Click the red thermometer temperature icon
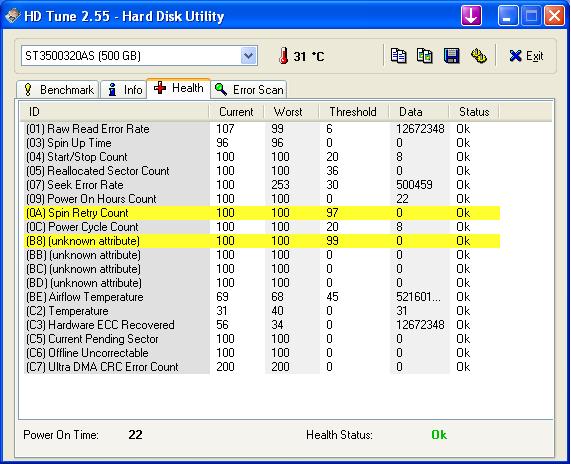This screenshot has width=571, height=464. 284,56
